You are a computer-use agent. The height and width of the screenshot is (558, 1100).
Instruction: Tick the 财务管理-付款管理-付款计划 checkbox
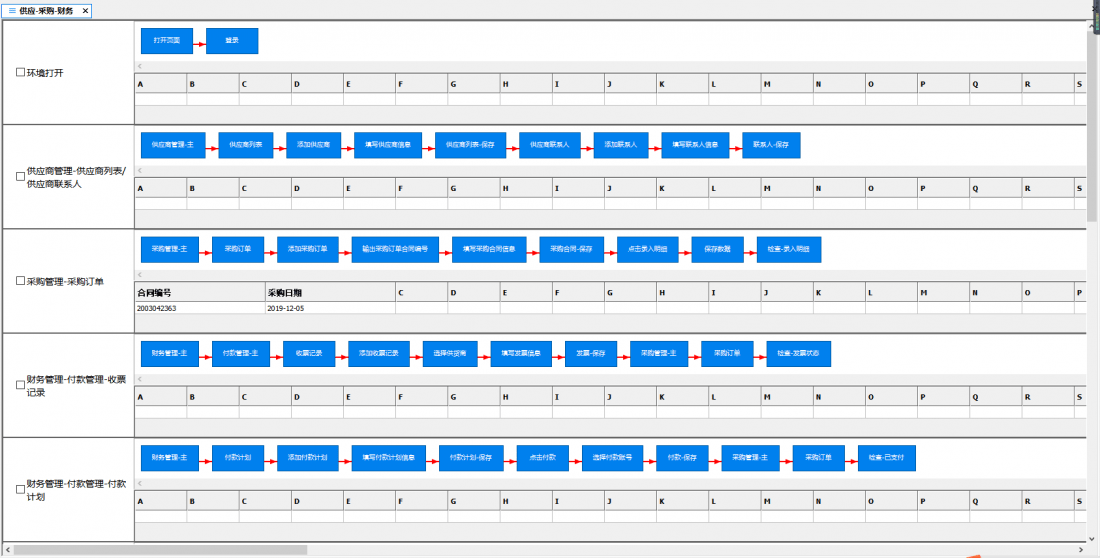coord(20,489)
